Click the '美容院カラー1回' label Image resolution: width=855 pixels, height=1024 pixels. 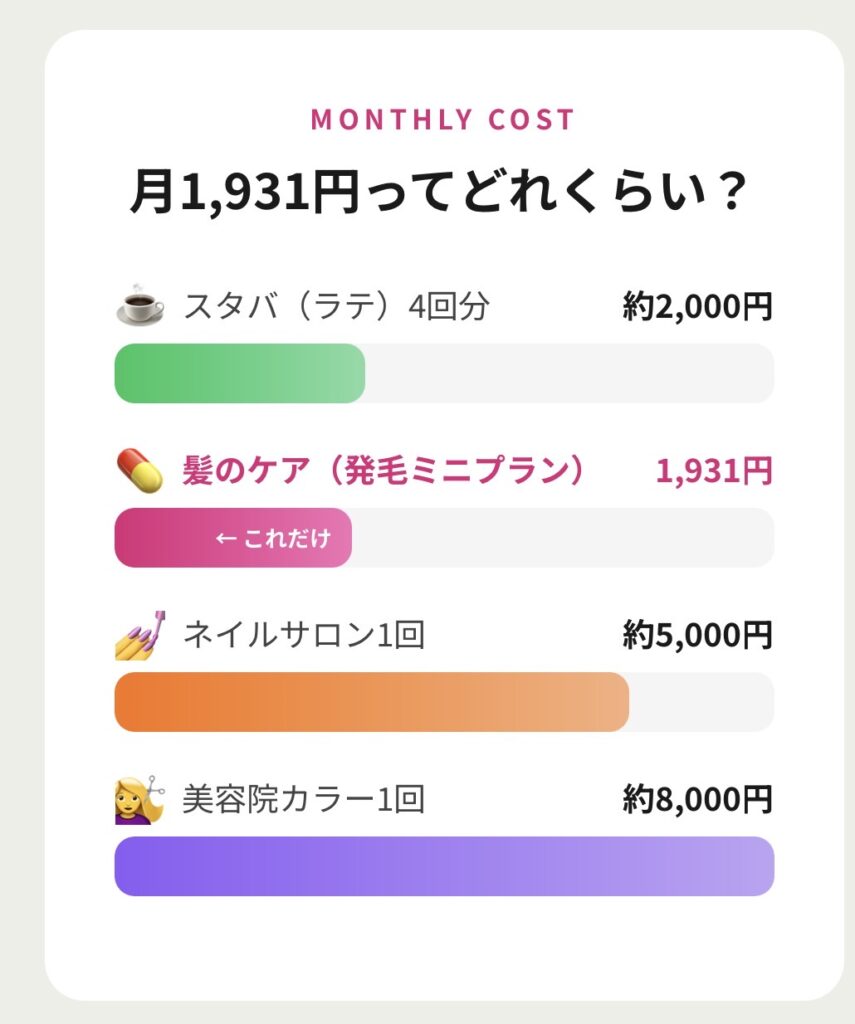click(304, 799)
